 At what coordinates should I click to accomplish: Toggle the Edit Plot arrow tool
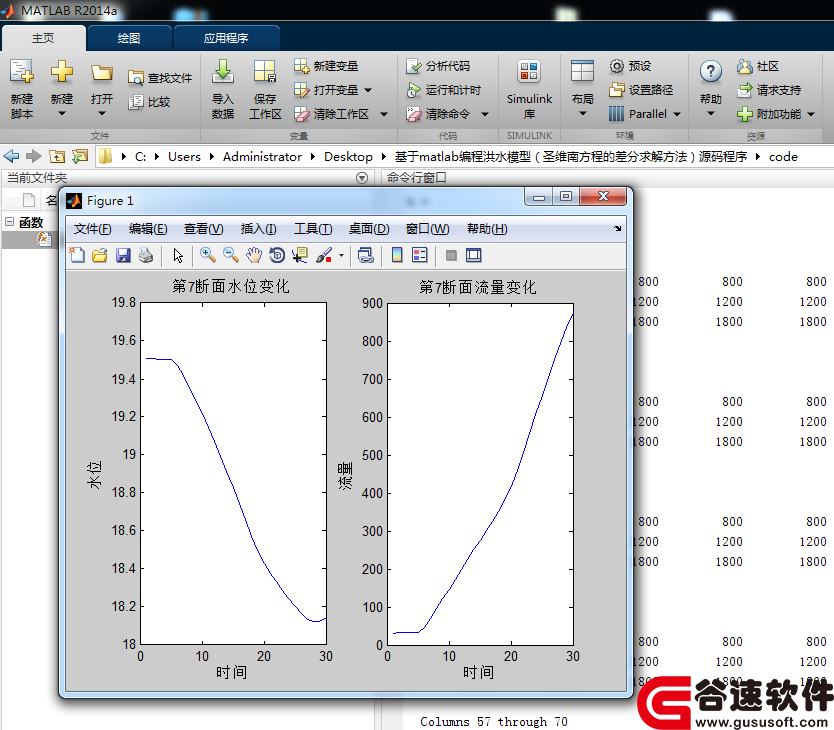(178, 255)
